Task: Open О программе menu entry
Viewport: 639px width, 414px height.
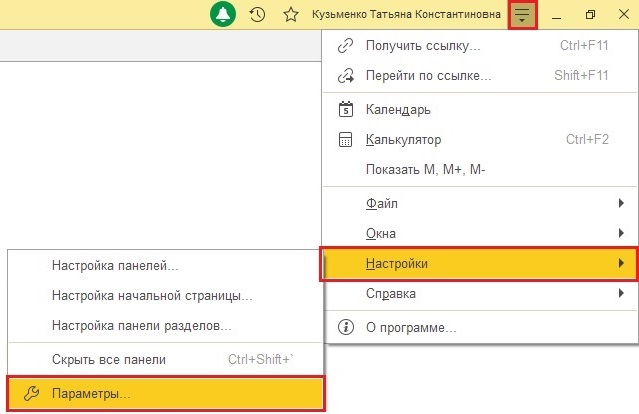Action: [480, 327]
